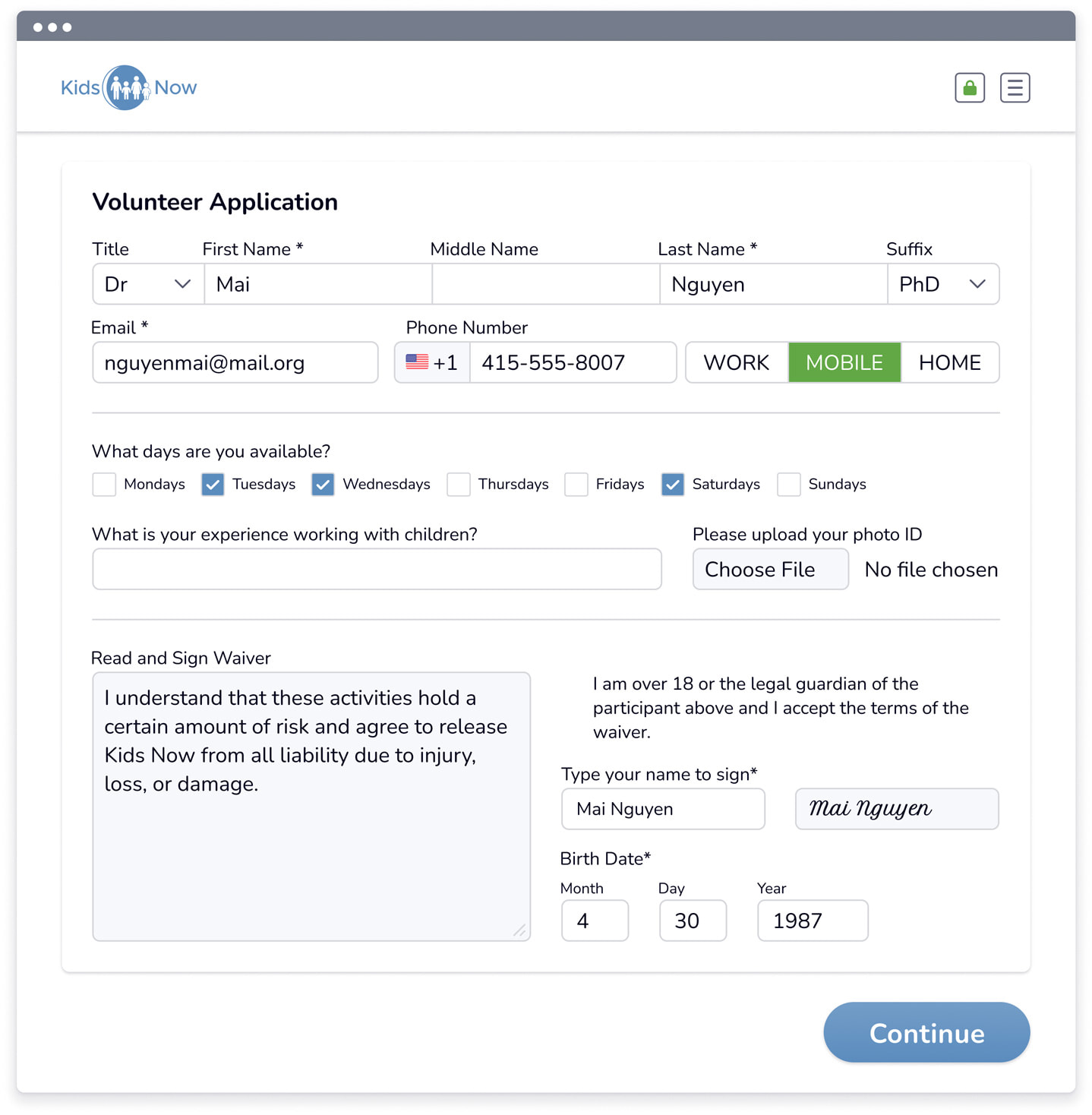
Task: Expand the Title dropdown showing Dr
Action: (x=148, y=284)
